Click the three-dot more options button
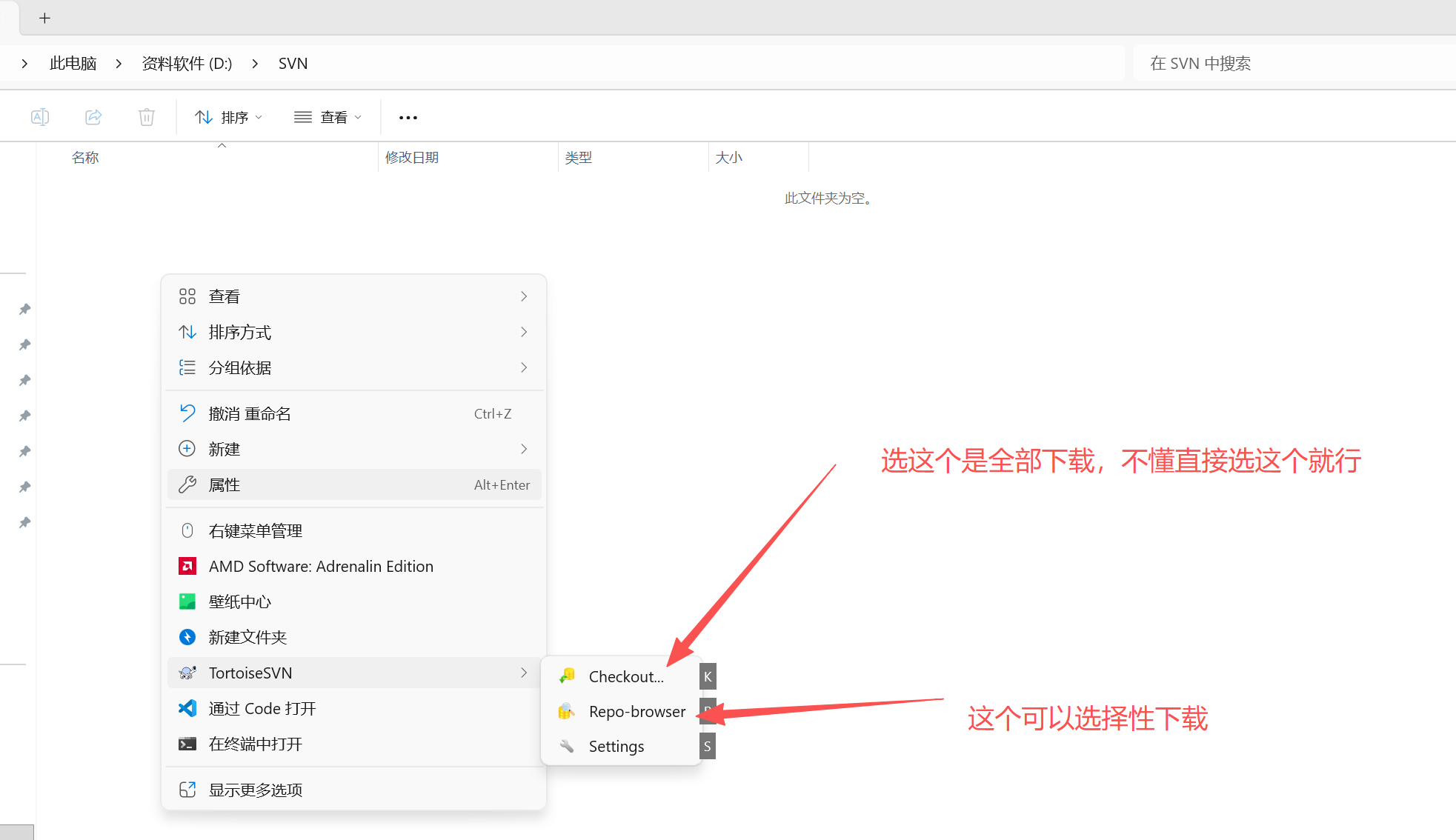Screen dimensions: 1456x840 (408, 117)
